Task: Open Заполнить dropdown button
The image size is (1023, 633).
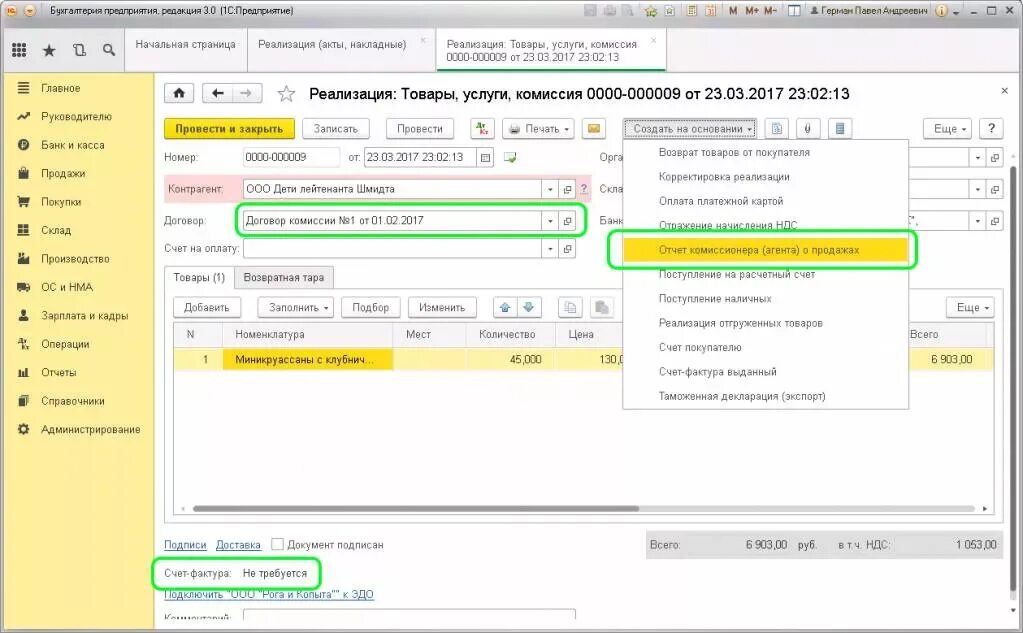Action: [x=296, y=307]
